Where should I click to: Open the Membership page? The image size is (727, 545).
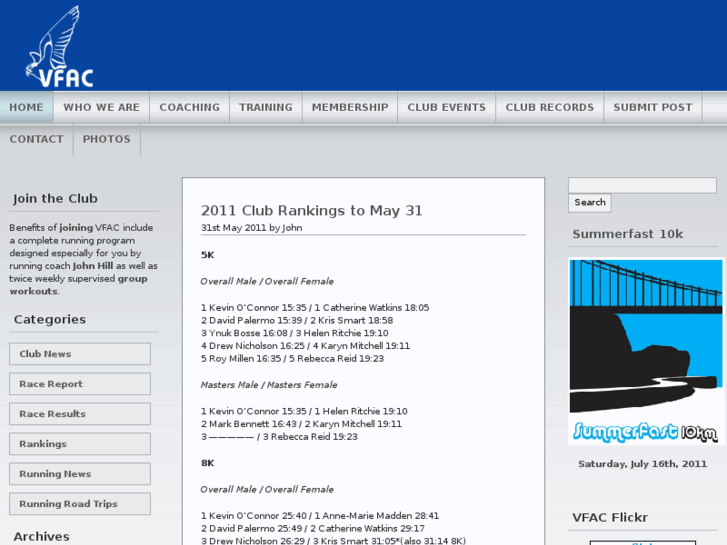(x=350, y=107)
